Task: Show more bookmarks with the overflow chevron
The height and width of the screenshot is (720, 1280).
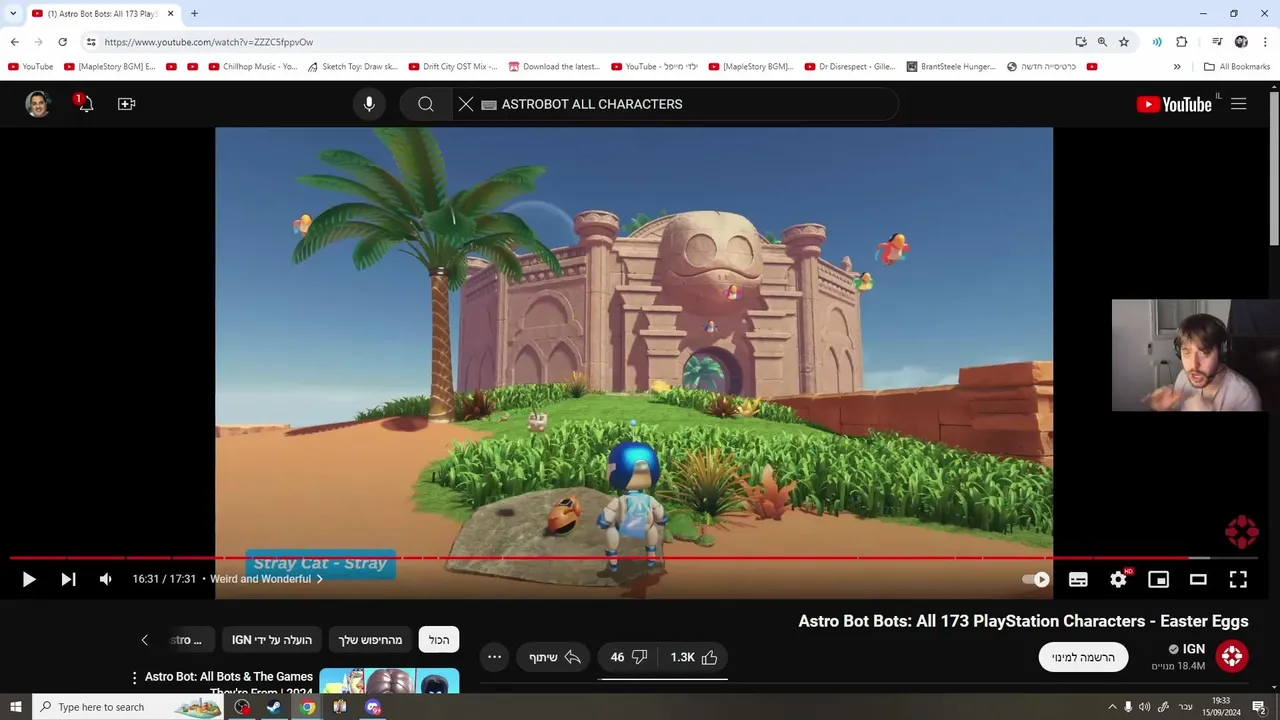Action: tap(1177, 67)
